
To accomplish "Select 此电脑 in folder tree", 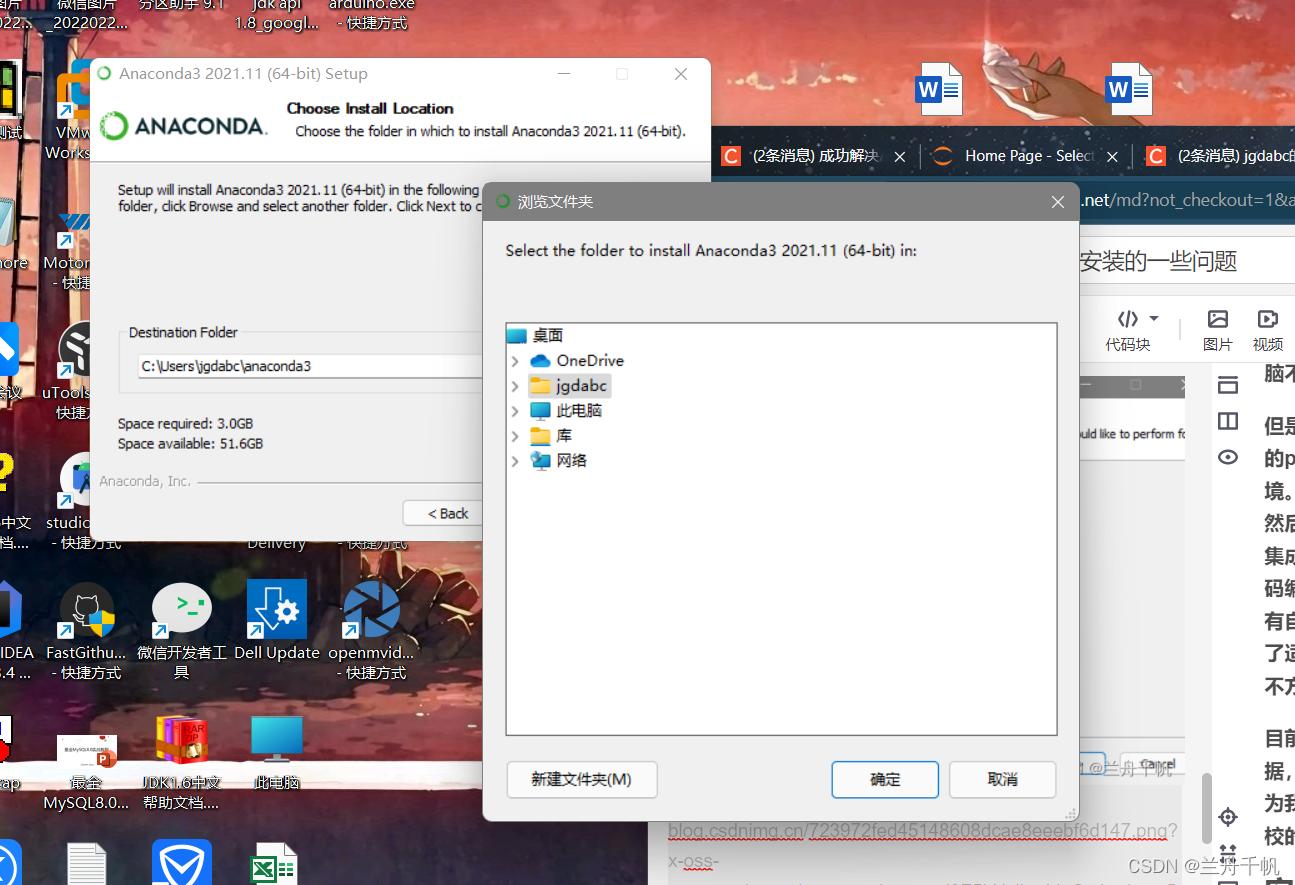I will [566, 410].
